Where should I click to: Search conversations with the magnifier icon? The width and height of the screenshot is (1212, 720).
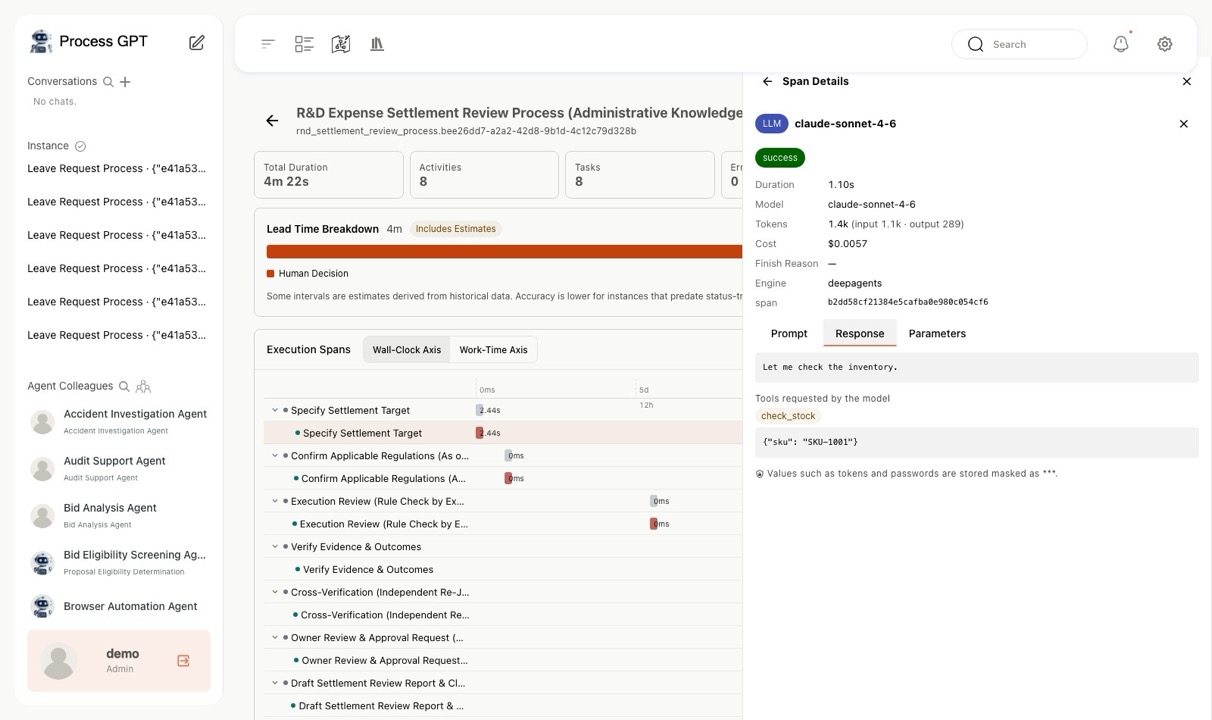point(108,82)
